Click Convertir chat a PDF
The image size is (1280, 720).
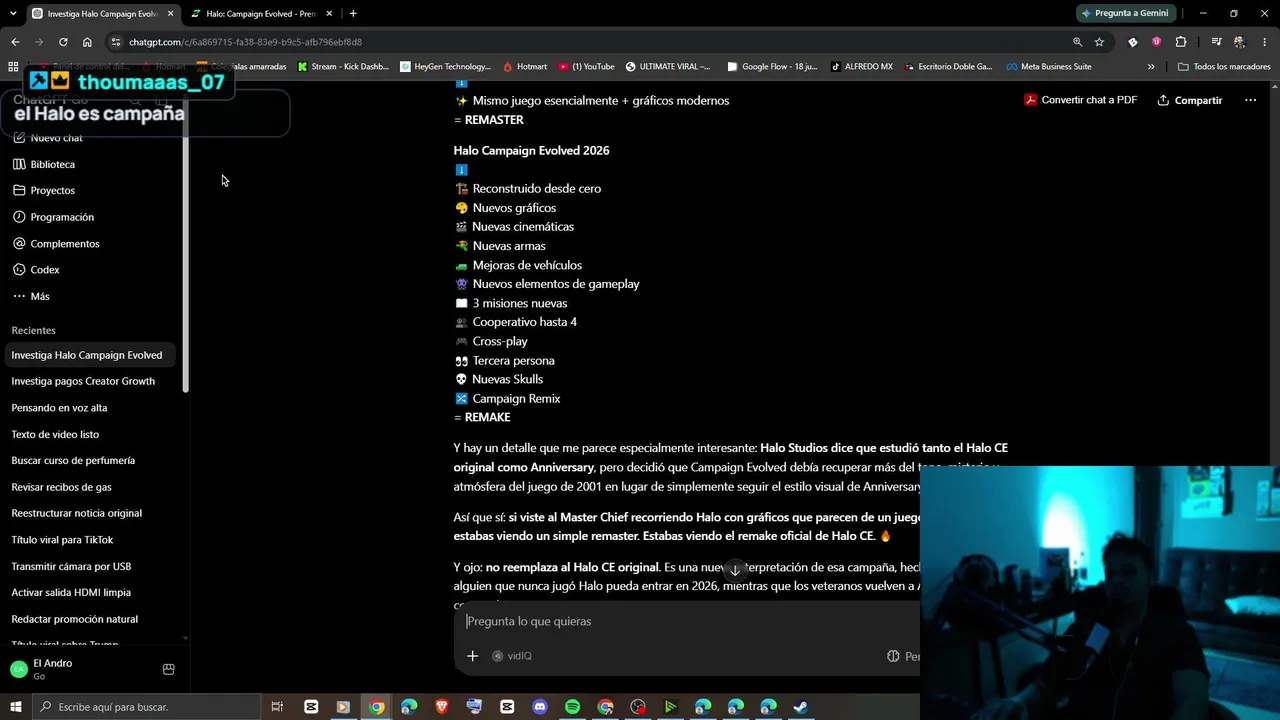coord(1080,100)
